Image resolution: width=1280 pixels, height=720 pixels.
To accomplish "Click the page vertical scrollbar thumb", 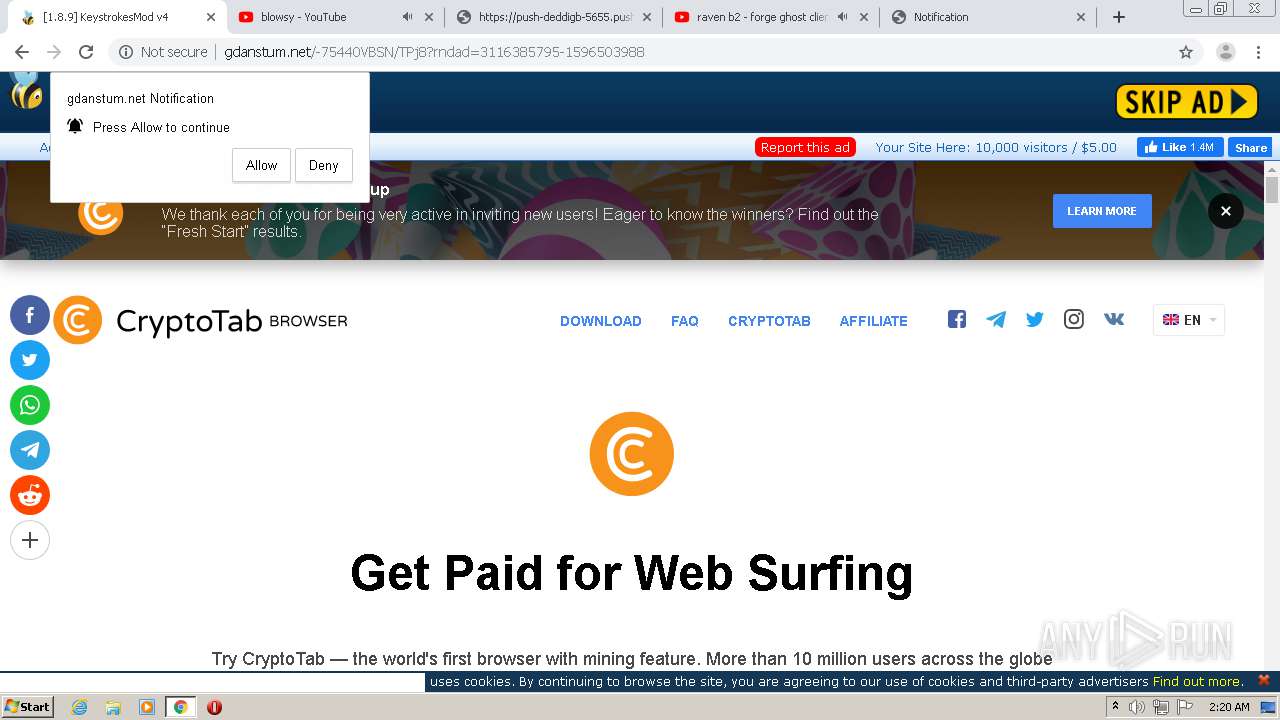I will [1272, 190].
